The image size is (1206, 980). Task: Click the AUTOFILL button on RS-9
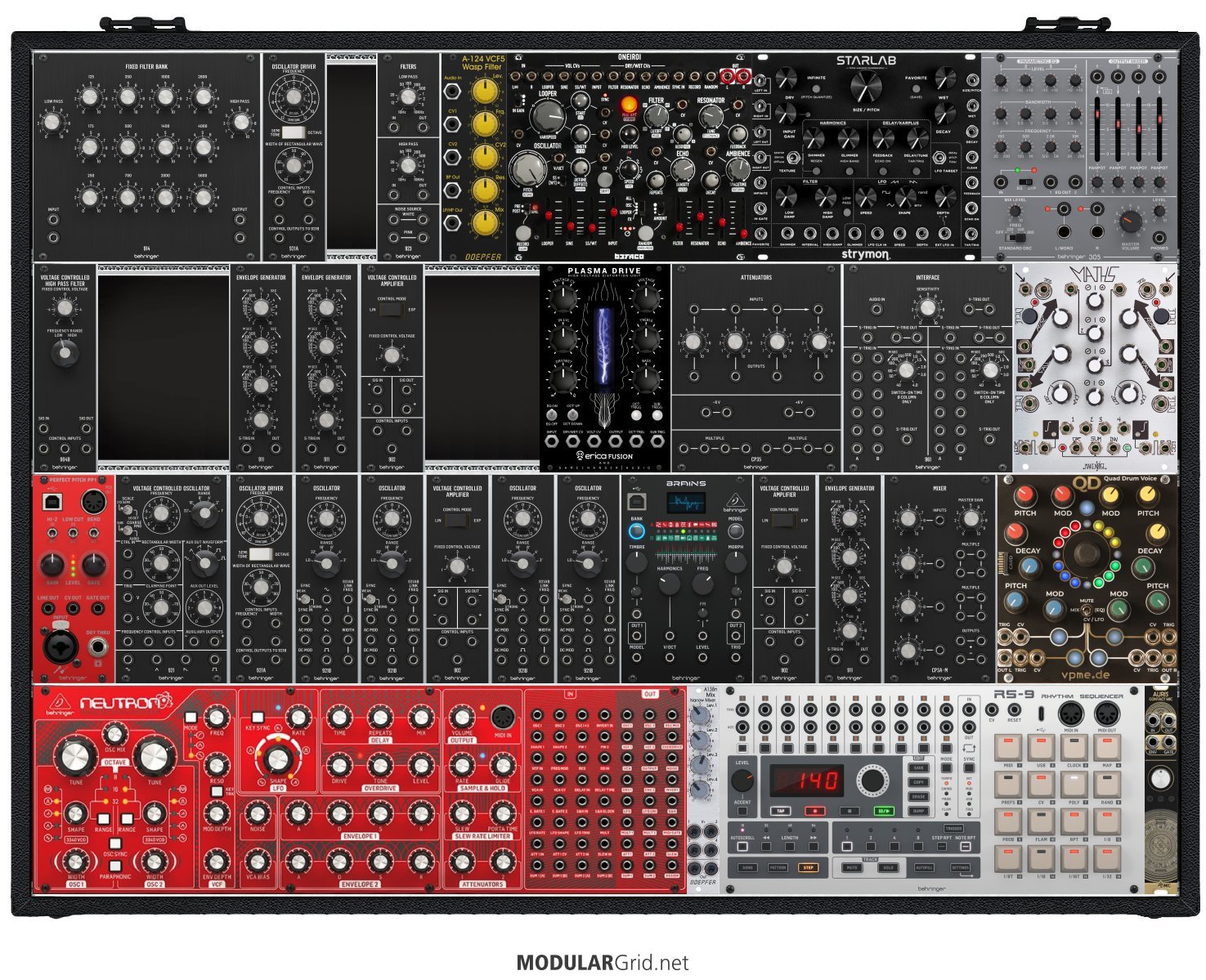[924, 868]
